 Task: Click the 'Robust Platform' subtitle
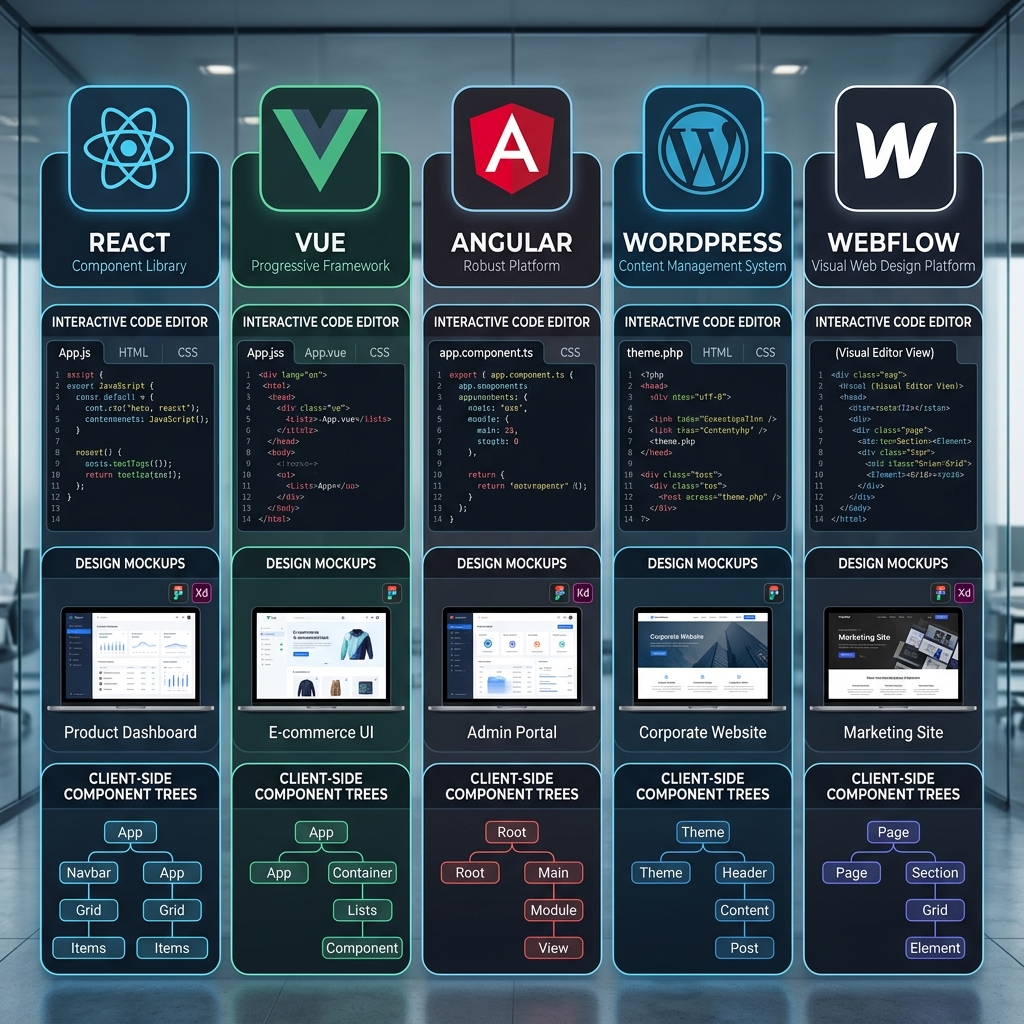[512, 266]
